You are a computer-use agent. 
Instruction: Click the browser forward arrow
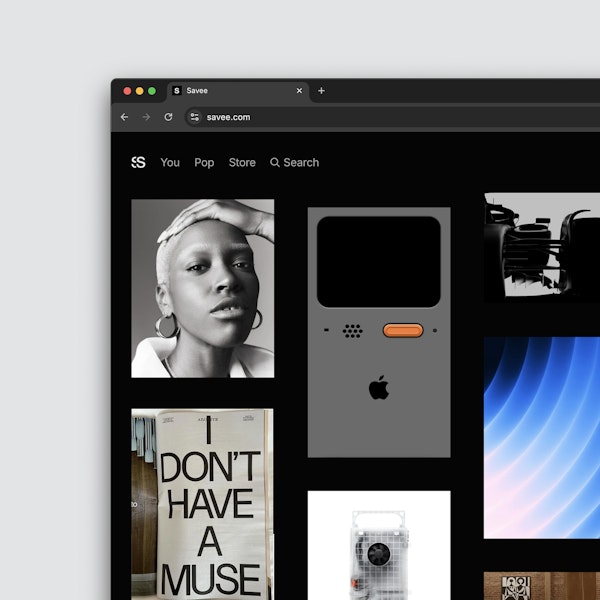point(146,117)
